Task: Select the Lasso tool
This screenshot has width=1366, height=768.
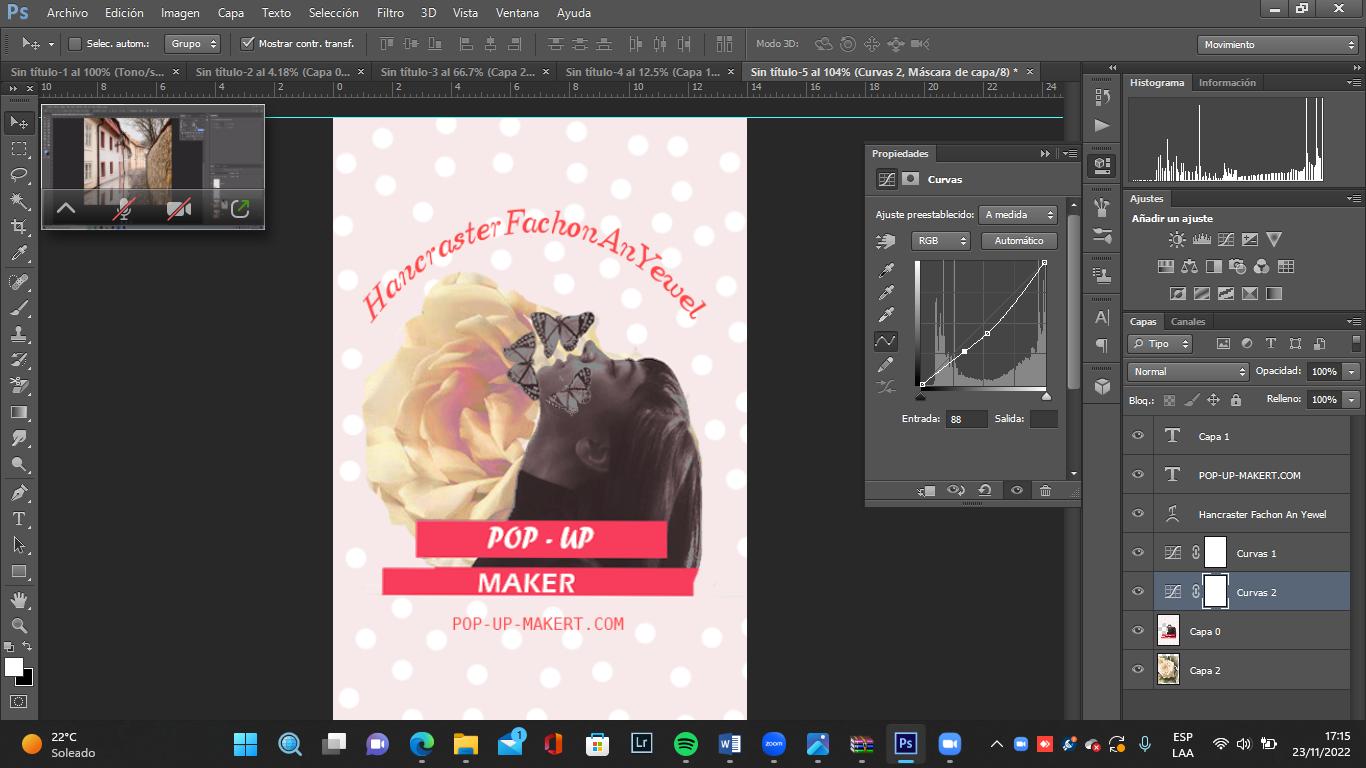Action: click(x=18, y=175)
